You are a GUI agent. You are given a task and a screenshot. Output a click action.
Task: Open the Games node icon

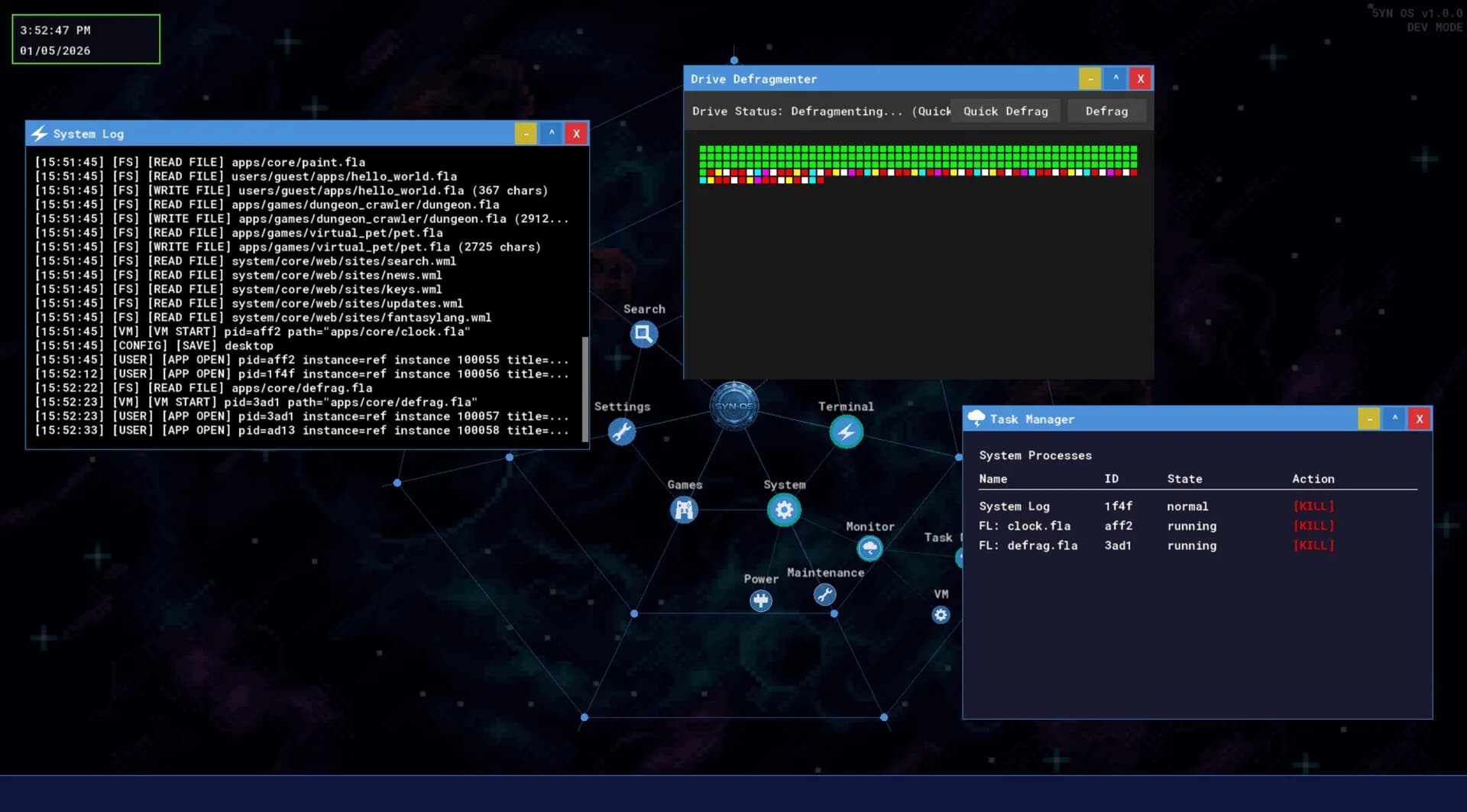[x=684, y=510]
